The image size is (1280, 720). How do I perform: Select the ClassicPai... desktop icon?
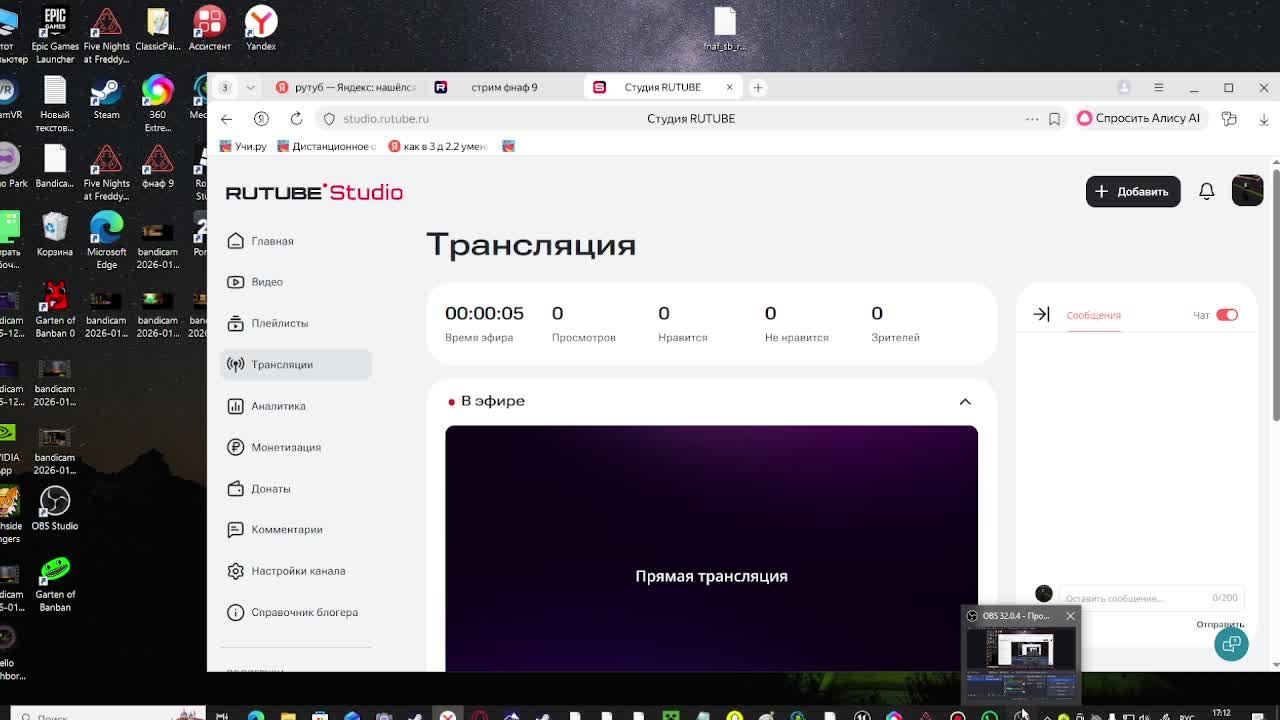[157, 28]
